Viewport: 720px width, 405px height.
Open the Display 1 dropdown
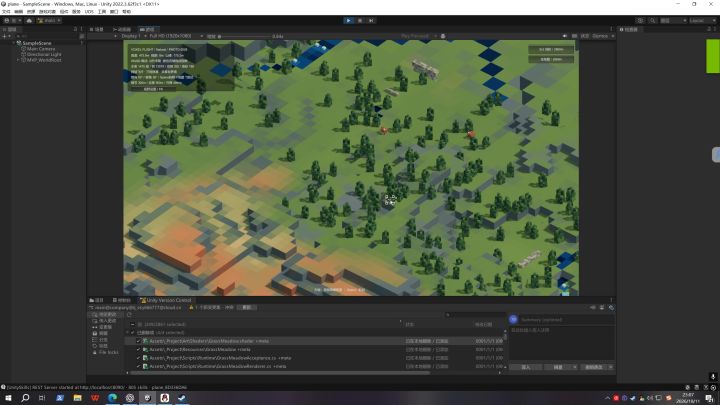131,36
